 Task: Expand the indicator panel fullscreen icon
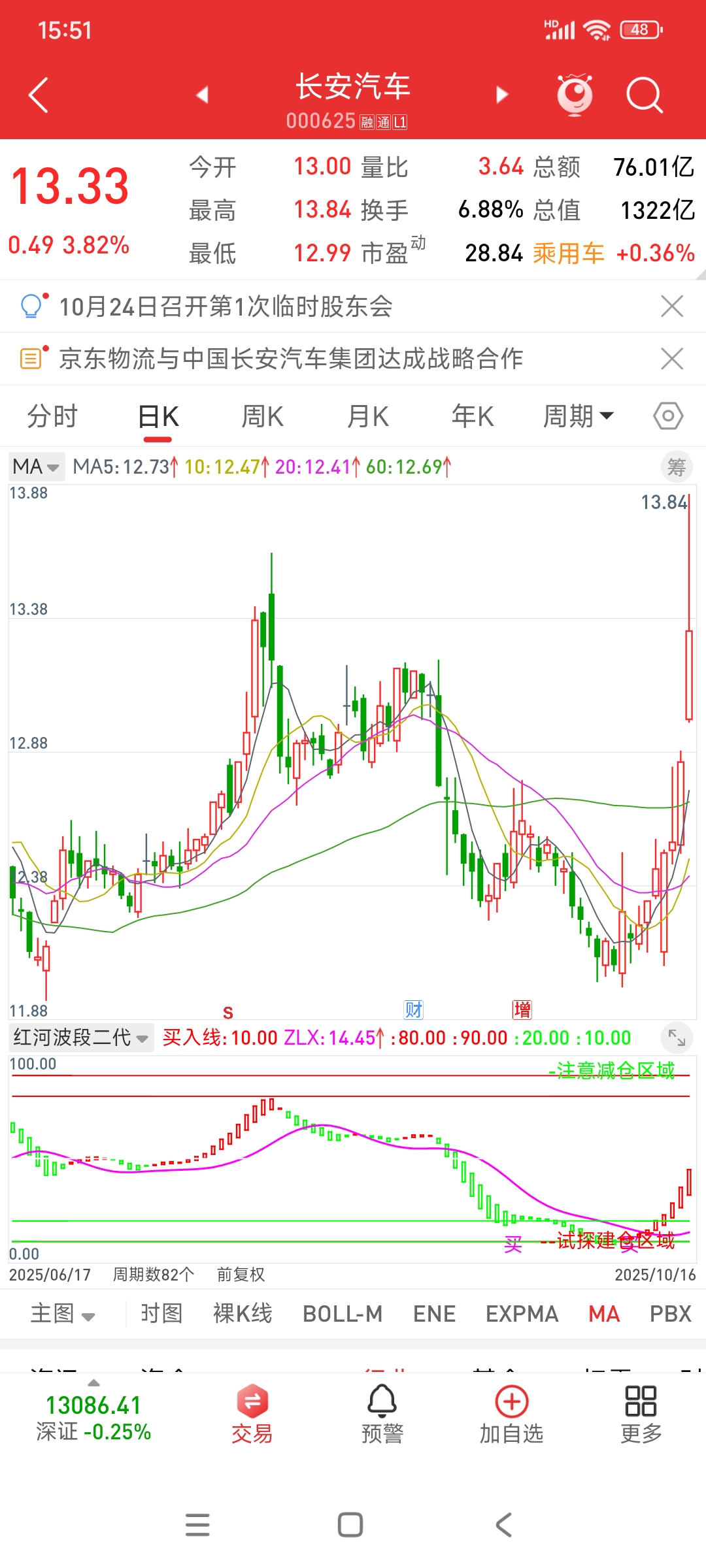[x=677, y=1037]
